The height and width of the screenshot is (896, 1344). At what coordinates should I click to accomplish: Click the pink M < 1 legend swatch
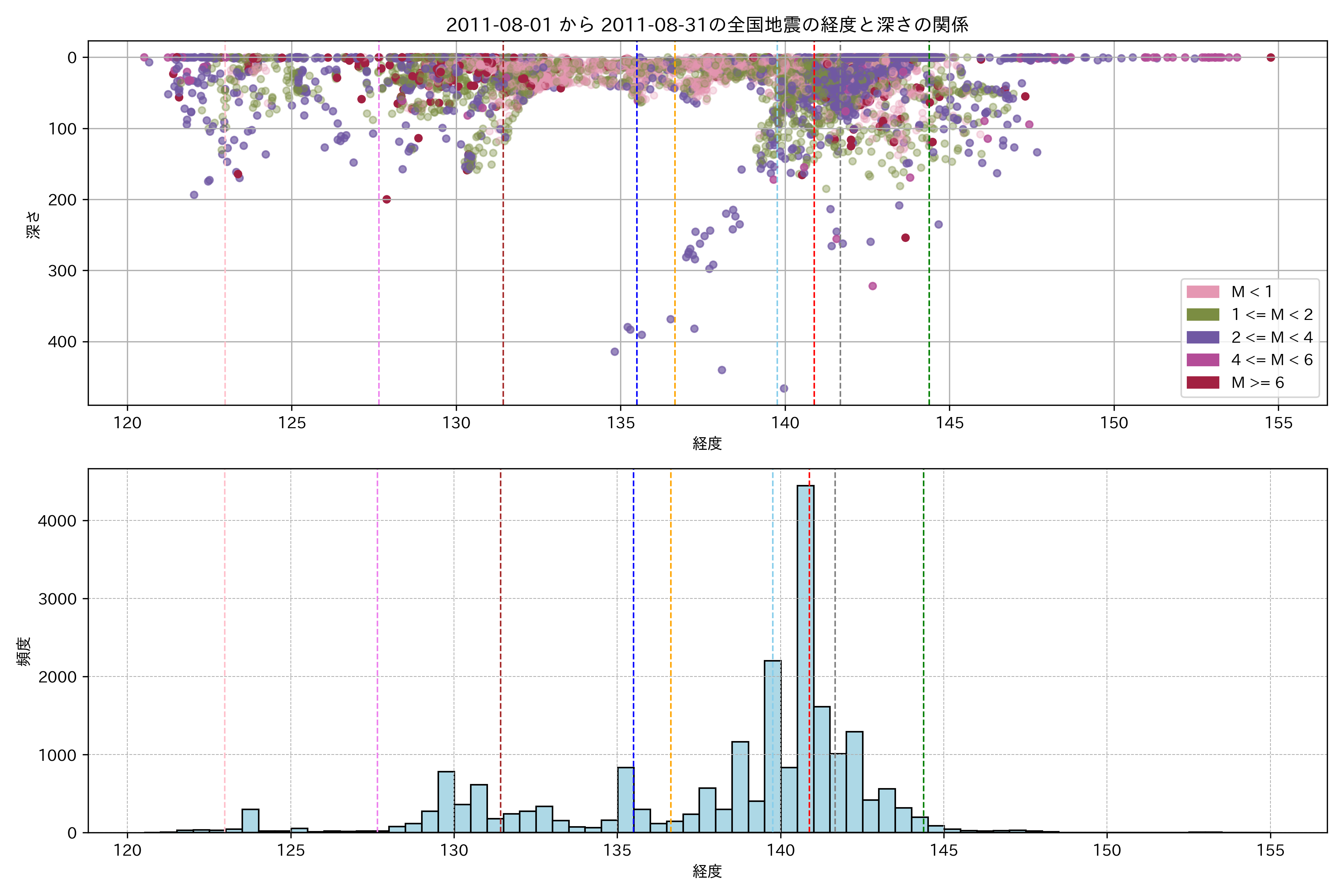(x=1202, y=292)
